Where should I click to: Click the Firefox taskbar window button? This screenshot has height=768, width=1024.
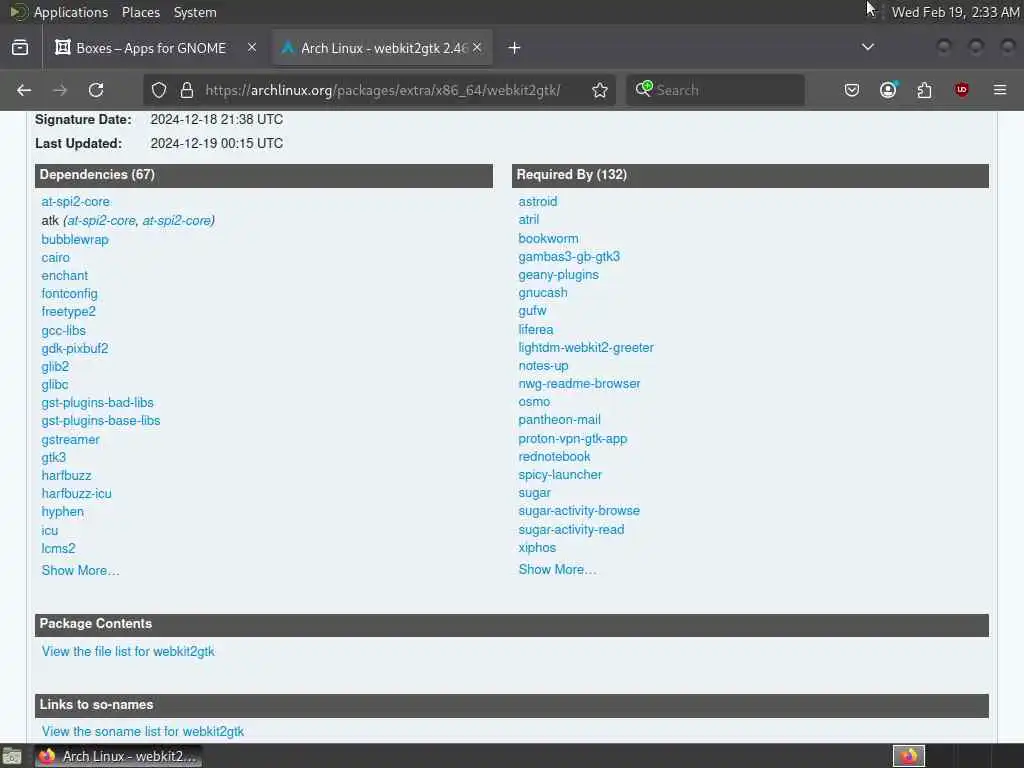tap(118, 756)
